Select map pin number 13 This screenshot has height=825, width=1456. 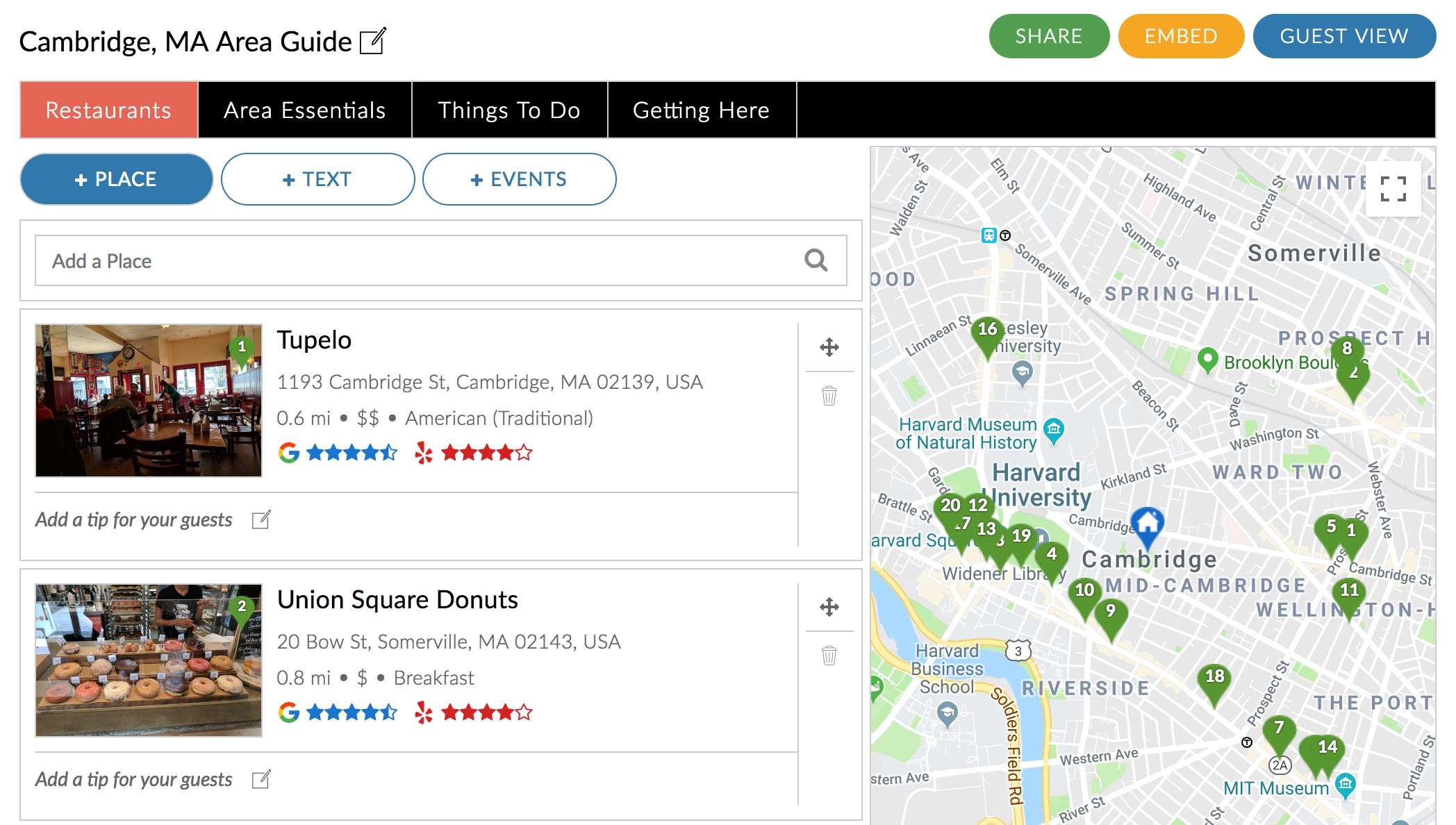coord(986,532)
